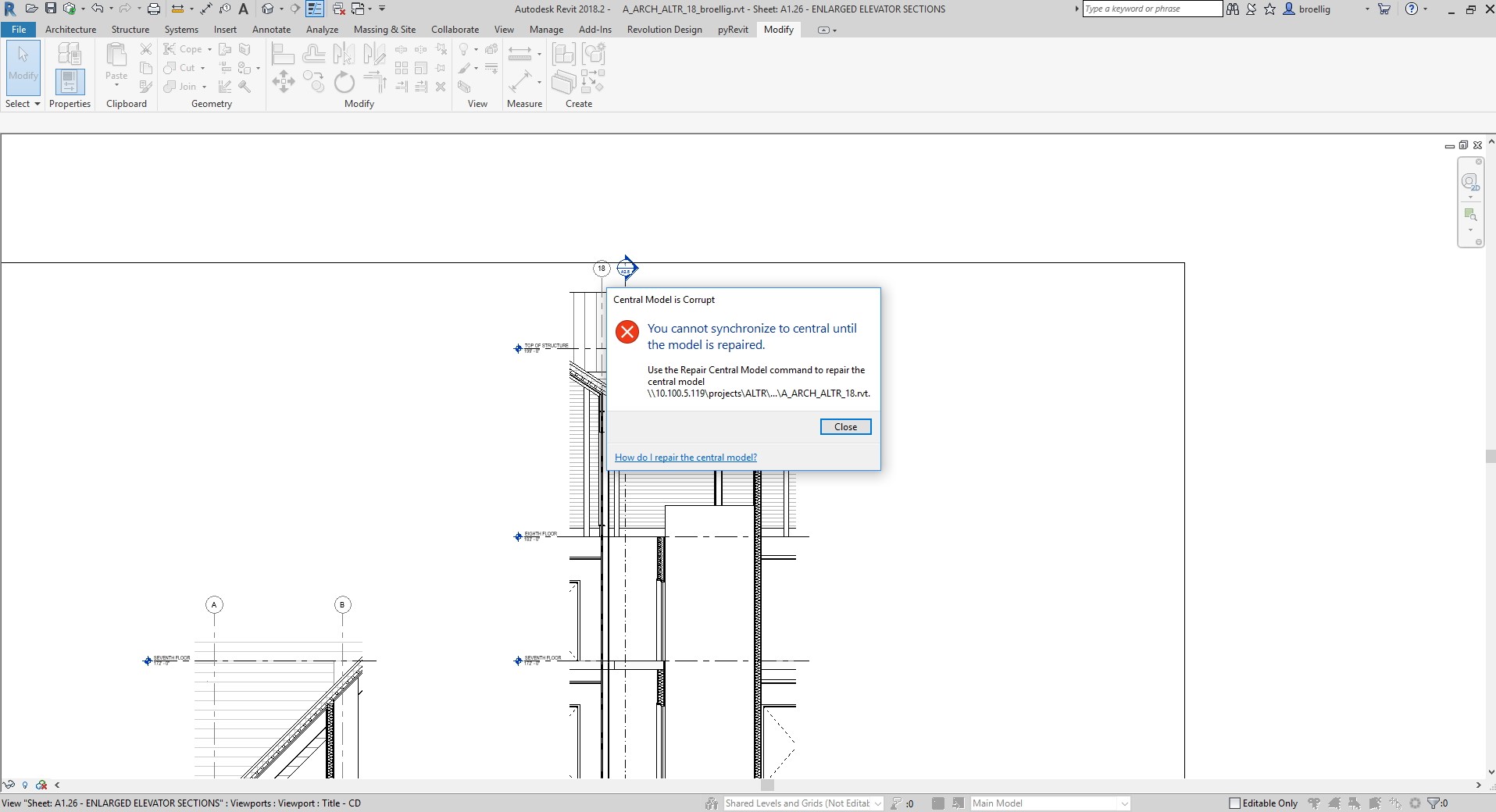
Task: Open the Default 3D View icon
Action: [268, 9]
